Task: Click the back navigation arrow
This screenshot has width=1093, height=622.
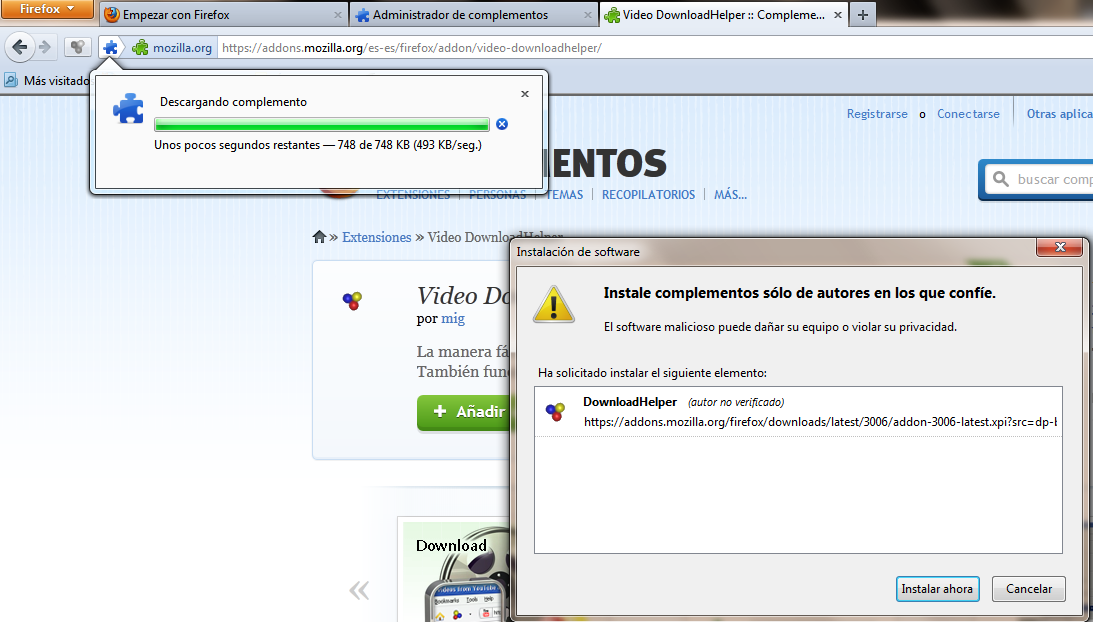Action: point(19,47)
